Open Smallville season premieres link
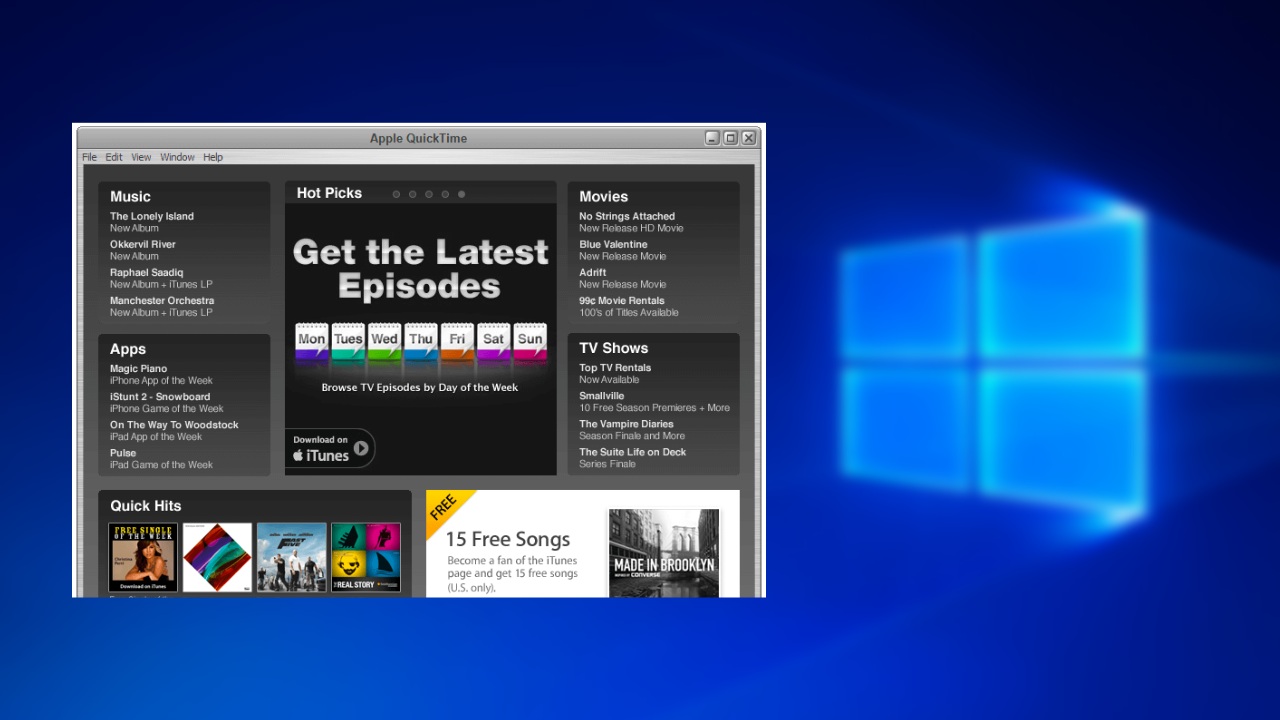The width and height of the screenshot is (1280, 720). click(654, 401)
